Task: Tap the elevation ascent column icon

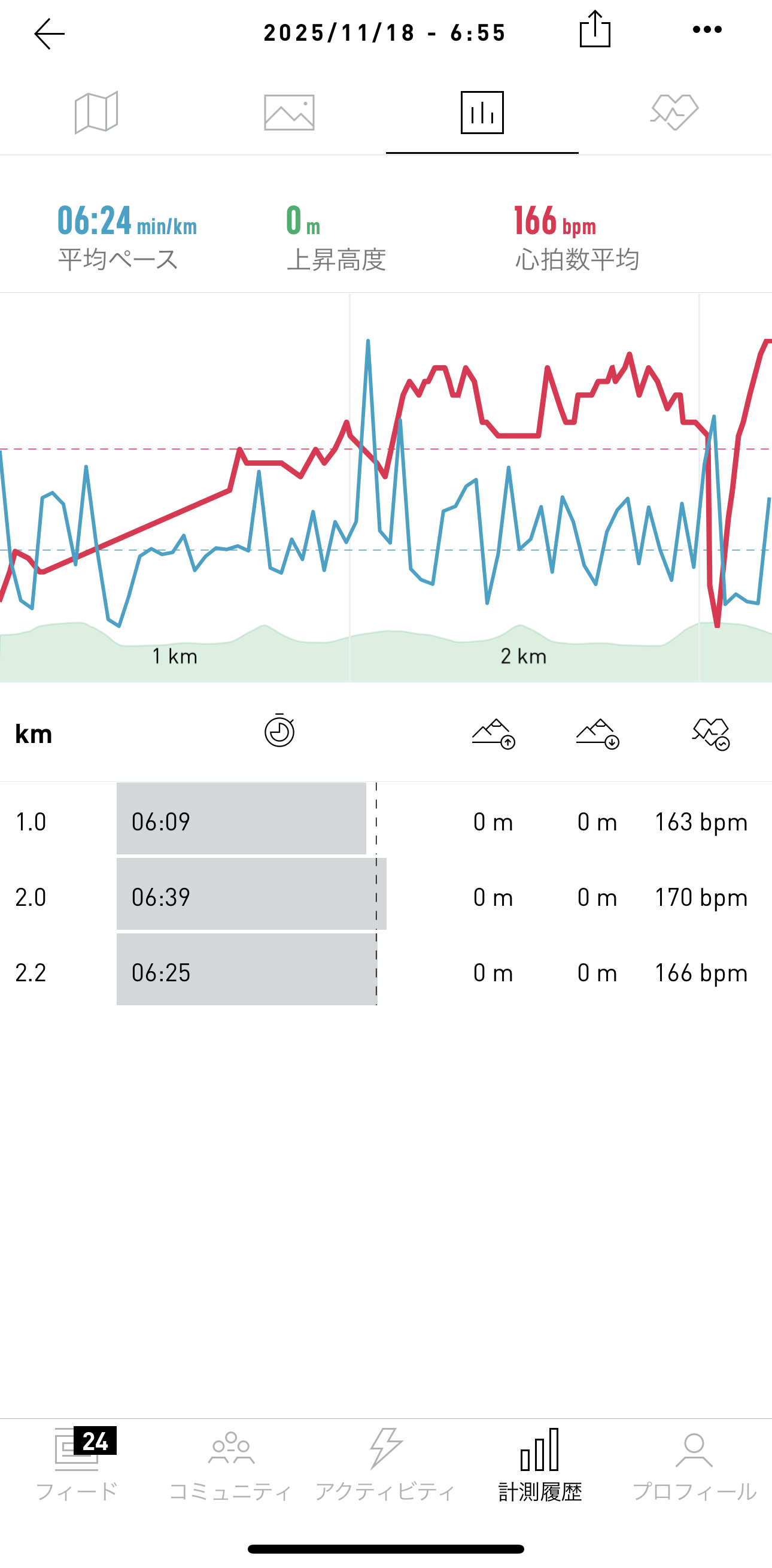Action: pyautogui.click(x=493, y=733)
